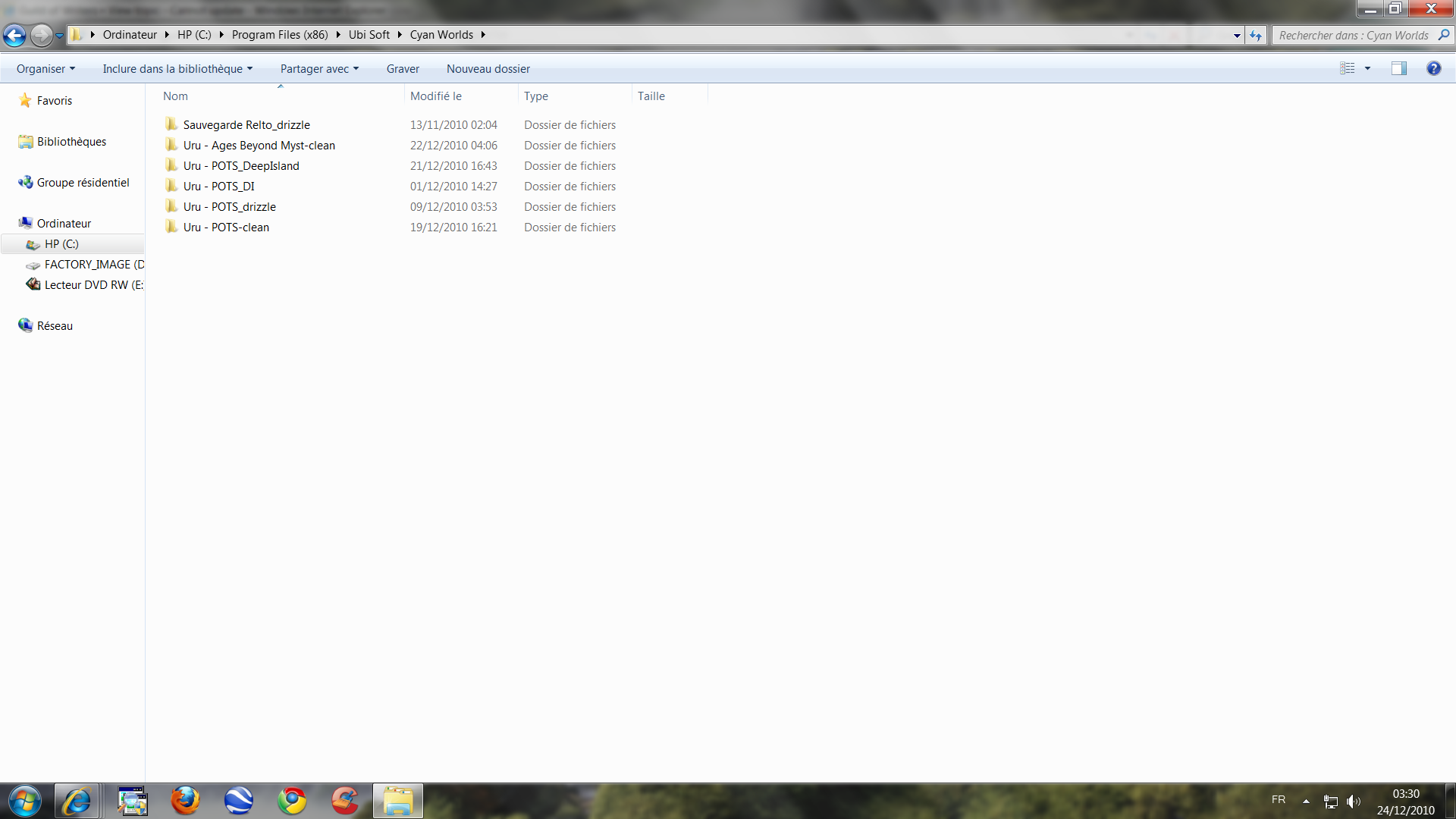
Task: Show hidden tray icons arrow
Action: click(x=1306, y=801)
